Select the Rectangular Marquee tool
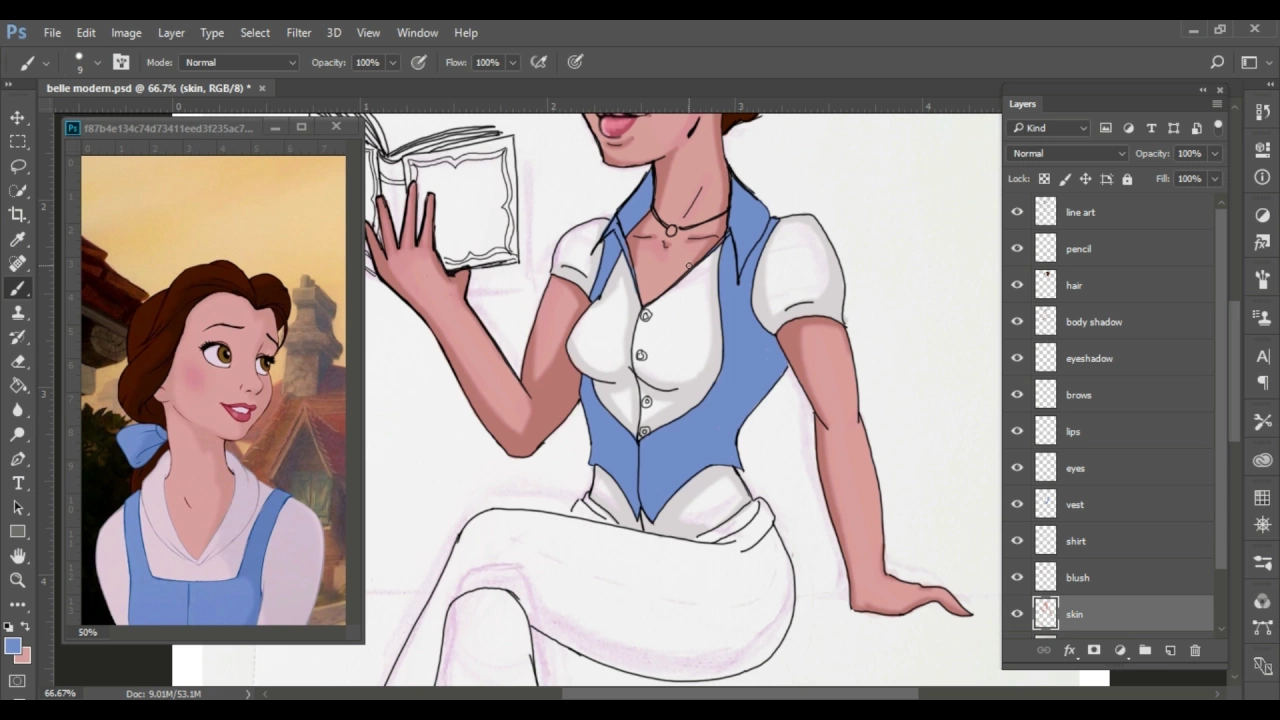Screen dimensions: 1280x720 pyautogui.click(x=18, y=142)
